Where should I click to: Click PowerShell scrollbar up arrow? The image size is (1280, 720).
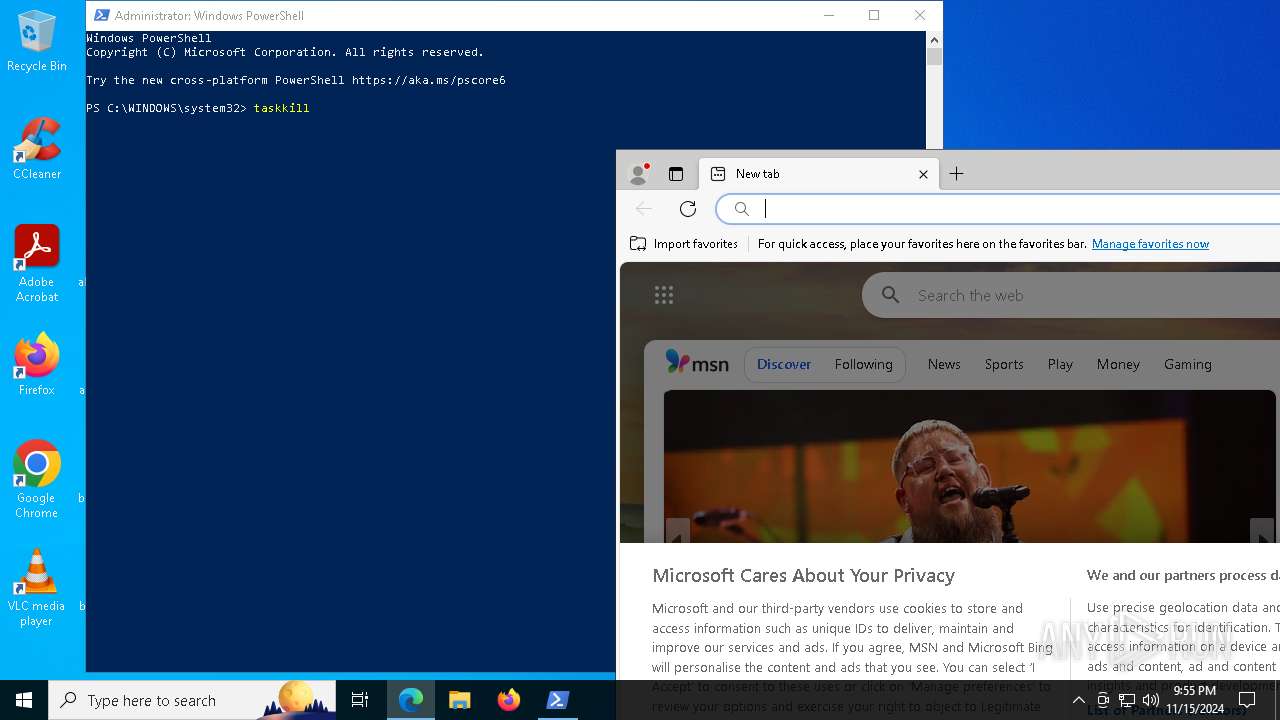coord(934,40)
